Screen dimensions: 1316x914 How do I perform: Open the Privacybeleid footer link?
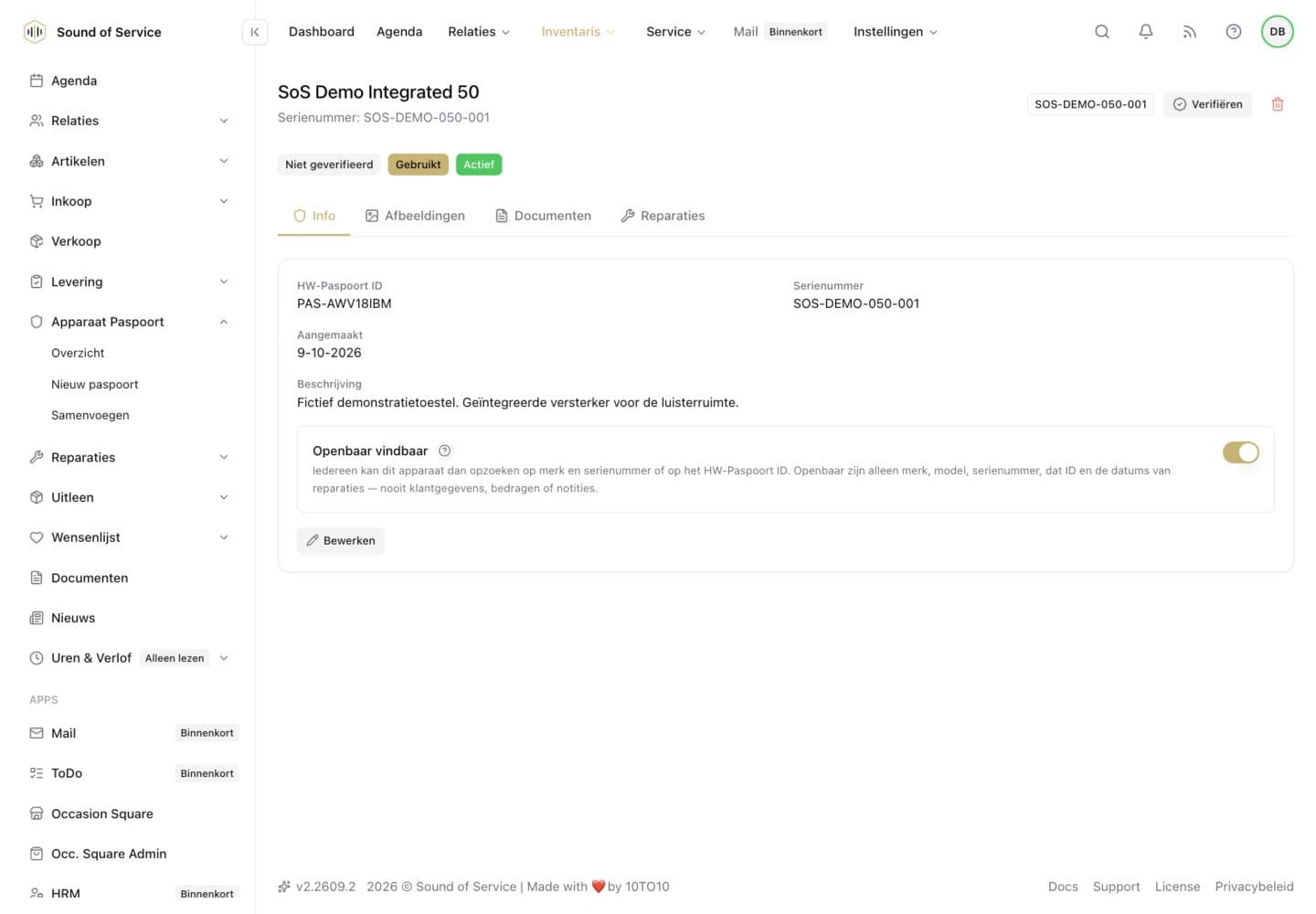1254,887
